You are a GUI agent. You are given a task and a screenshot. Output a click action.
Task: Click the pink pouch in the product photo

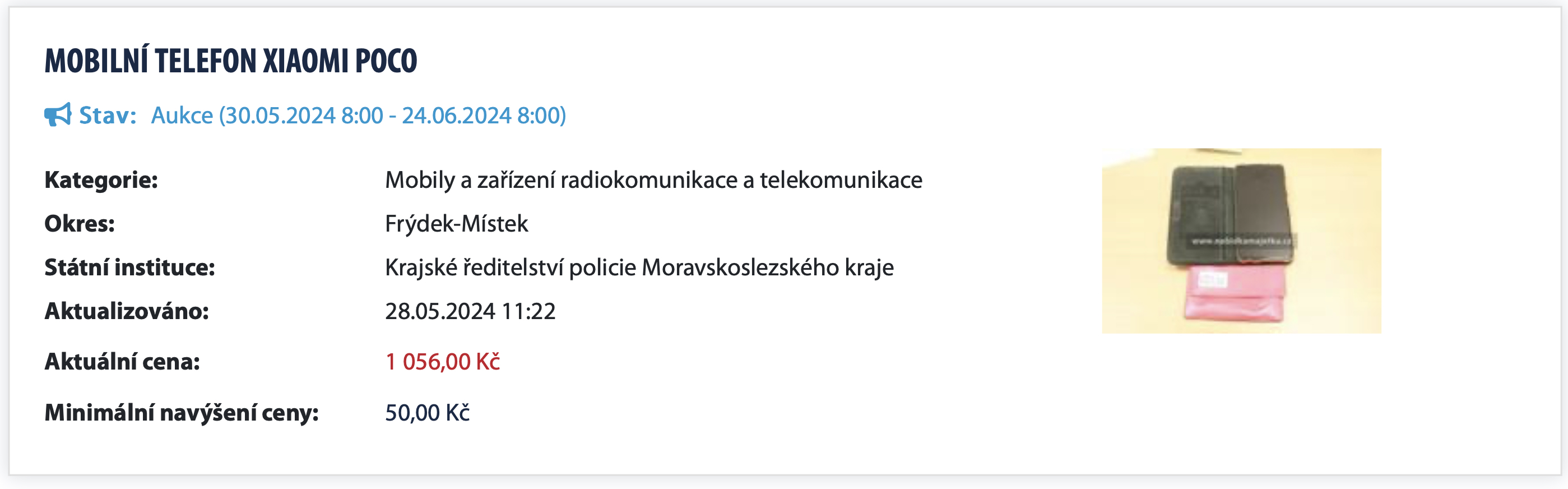click(x=1236, y=296)
